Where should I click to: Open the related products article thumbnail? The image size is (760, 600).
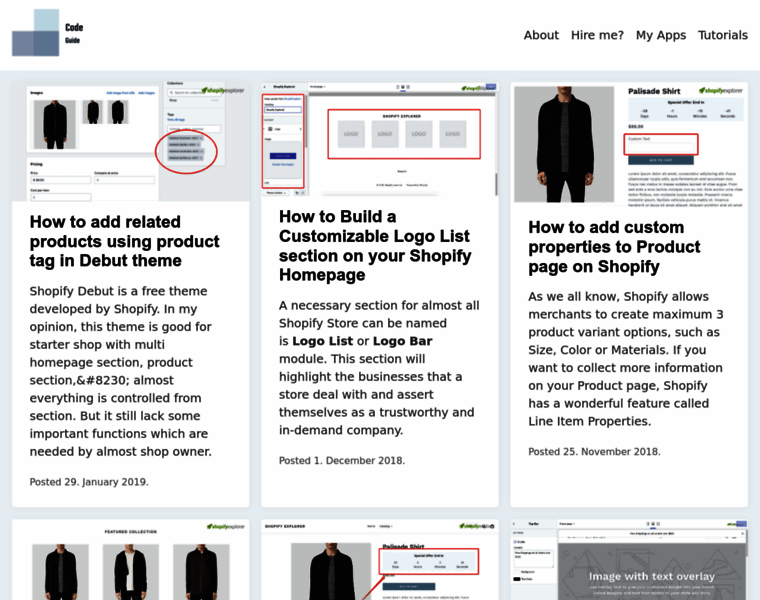click(131, 141)
